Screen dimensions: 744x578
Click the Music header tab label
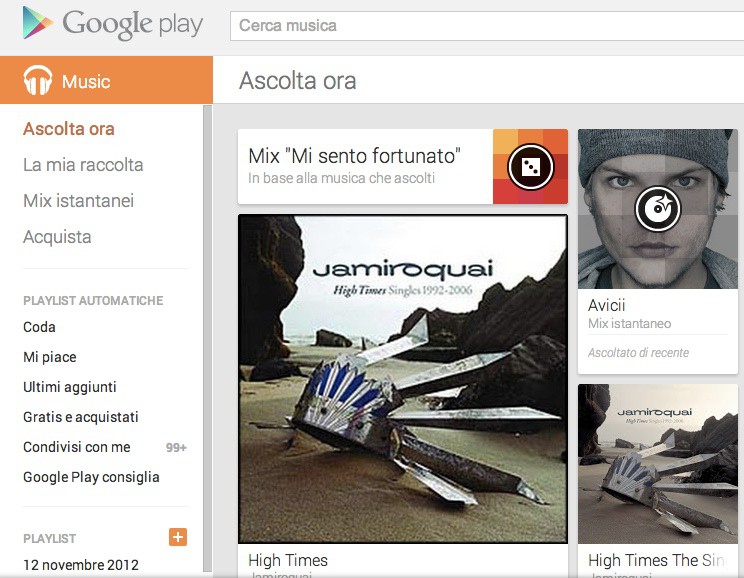(x=86, y=82)
